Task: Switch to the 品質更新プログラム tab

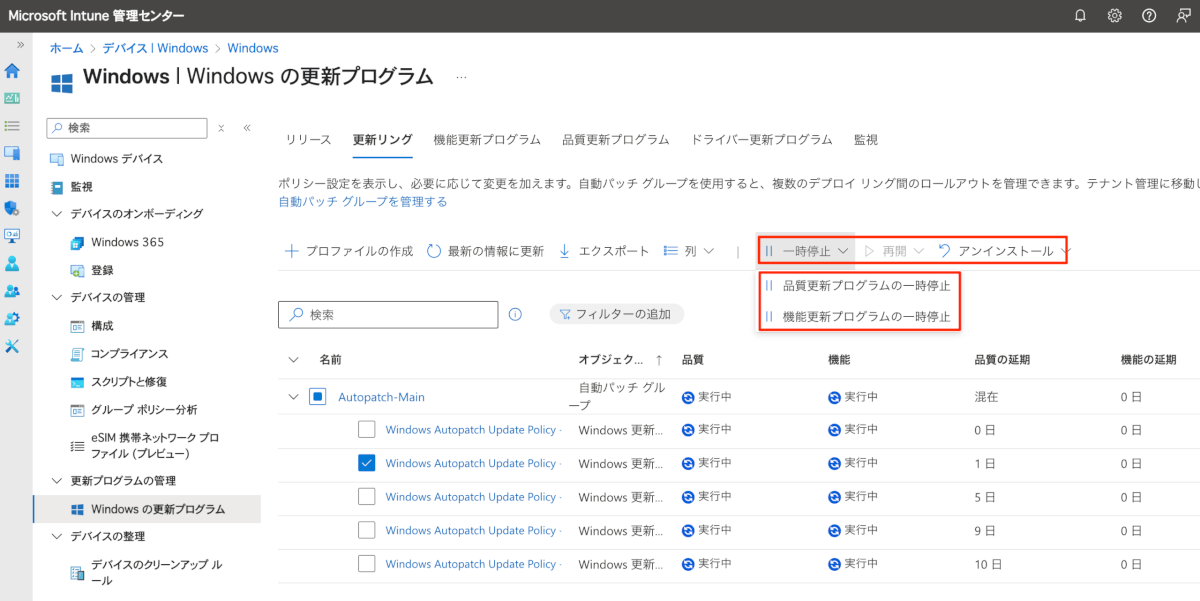Action: coord(616,140)
